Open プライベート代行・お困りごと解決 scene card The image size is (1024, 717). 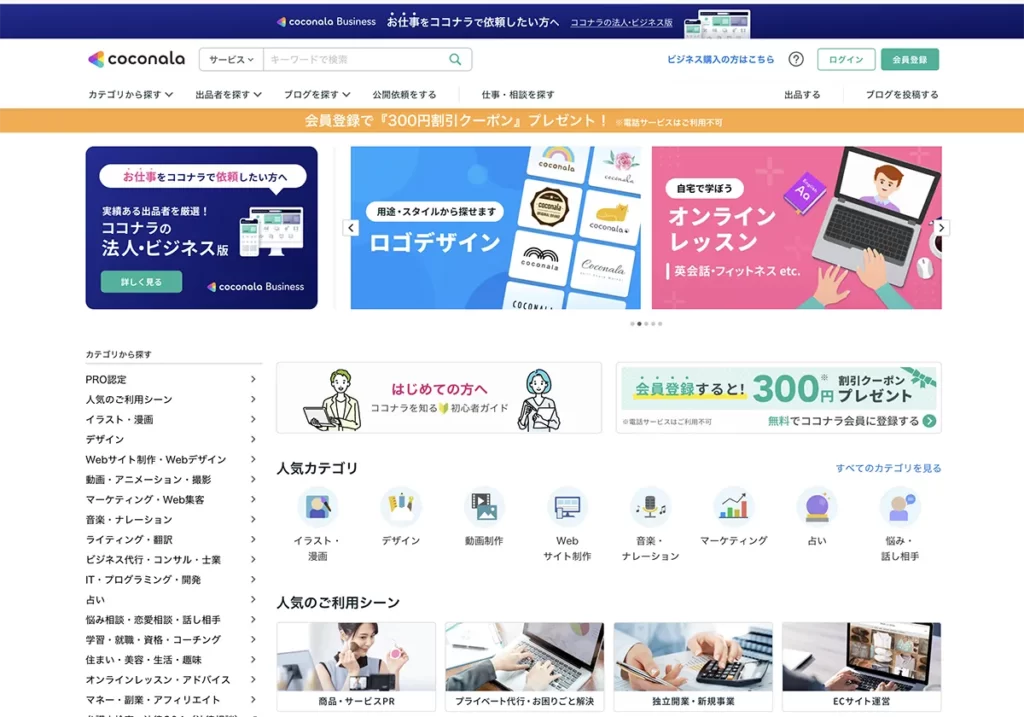pos(524,667)
